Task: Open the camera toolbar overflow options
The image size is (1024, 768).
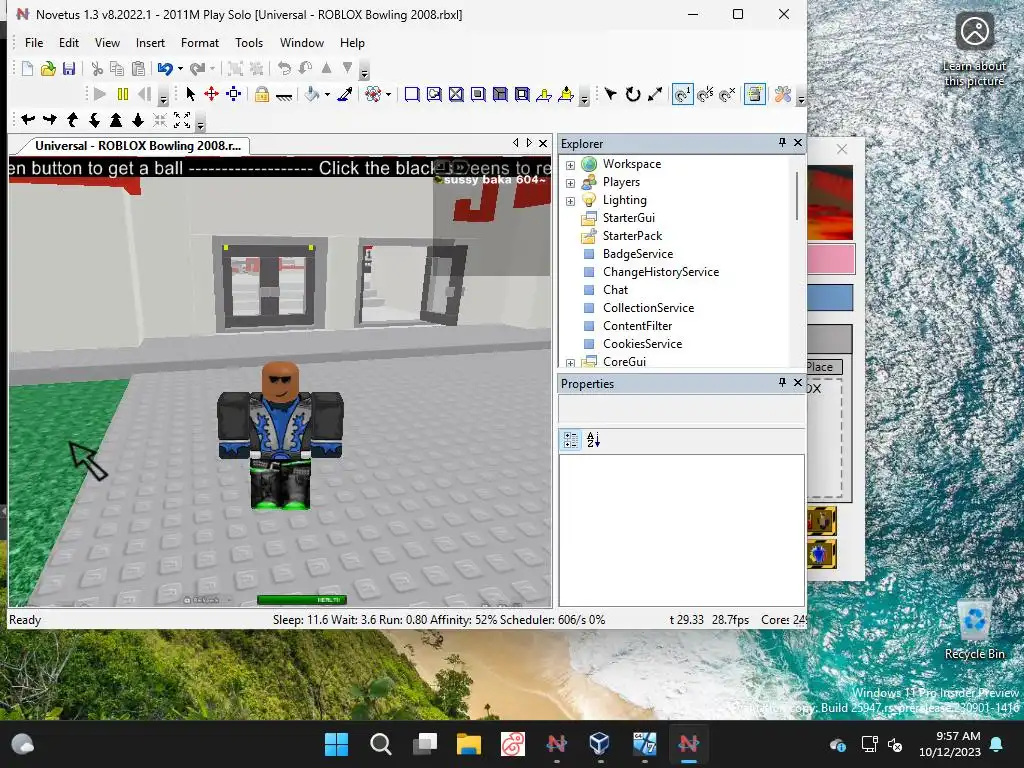Action: [200, 123]
